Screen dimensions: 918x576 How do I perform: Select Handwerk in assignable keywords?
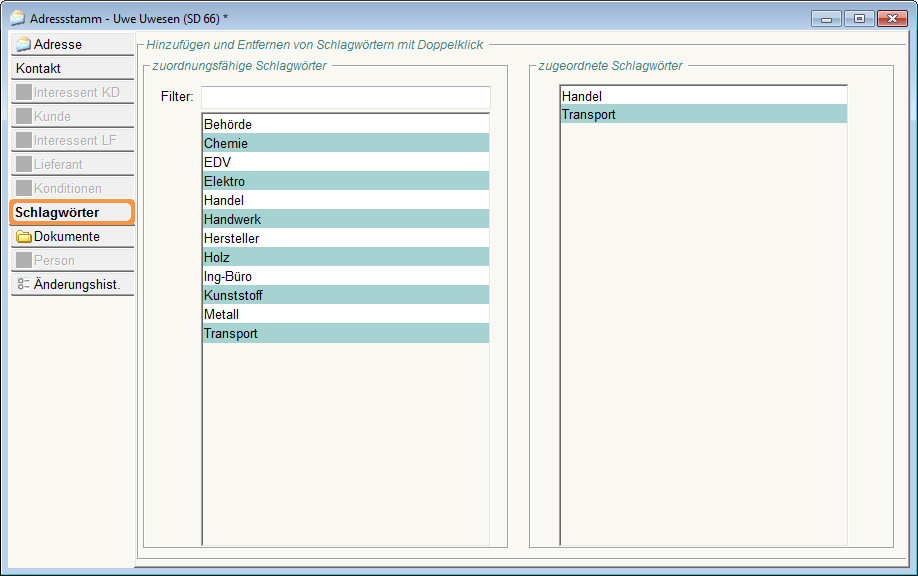(345, 219)
